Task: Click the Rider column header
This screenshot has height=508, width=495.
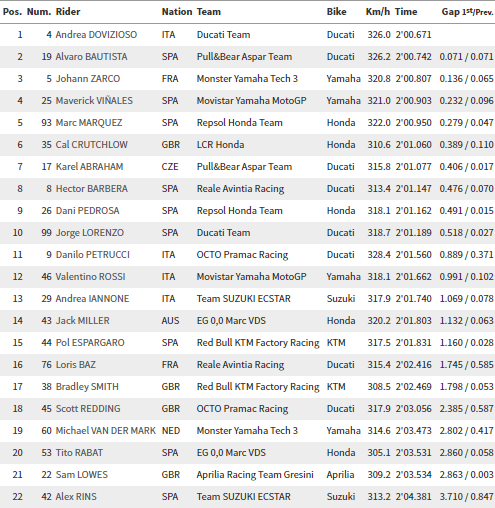Action: click(68, 12)
